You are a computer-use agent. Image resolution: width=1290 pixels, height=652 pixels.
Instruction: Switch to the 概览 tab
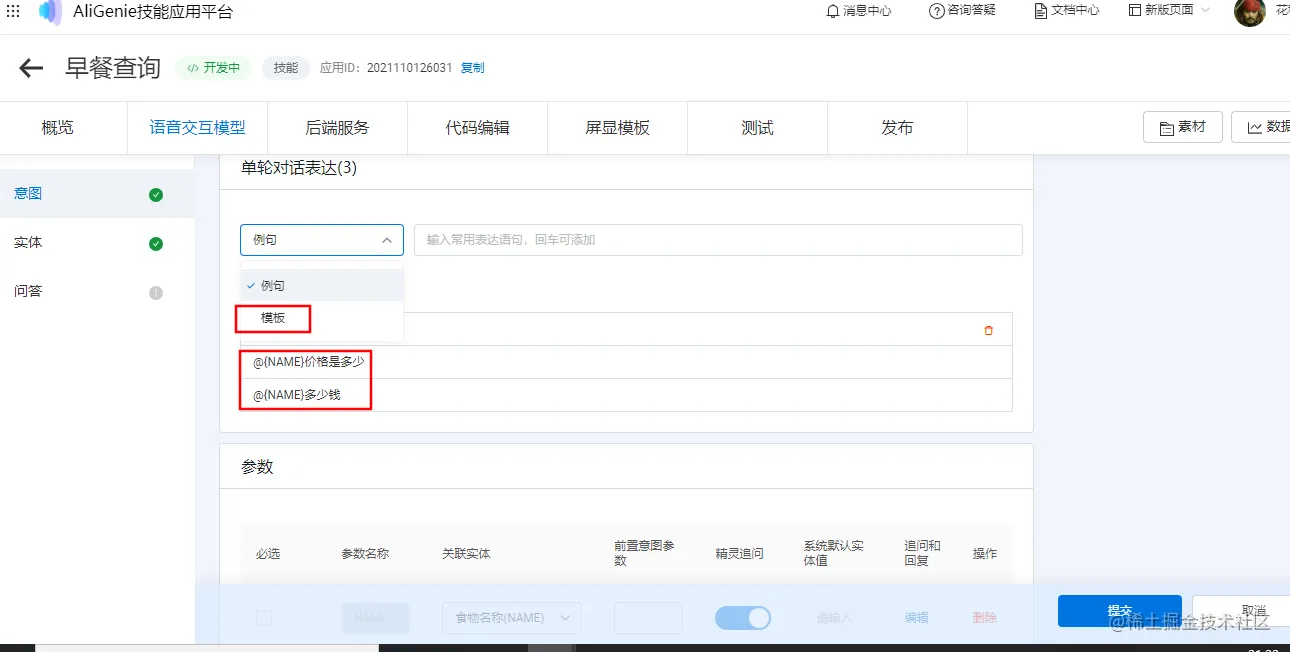58,128
